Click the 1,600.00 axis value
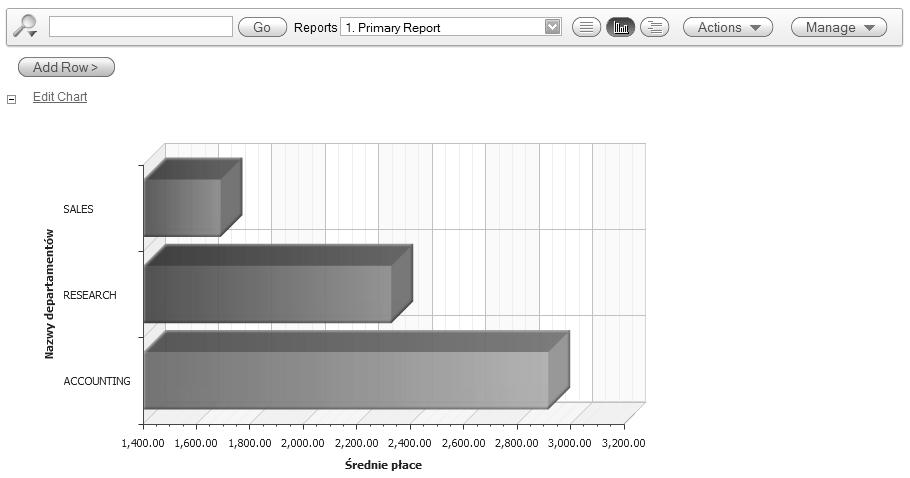Screen dimensions: 910x478 196,443
